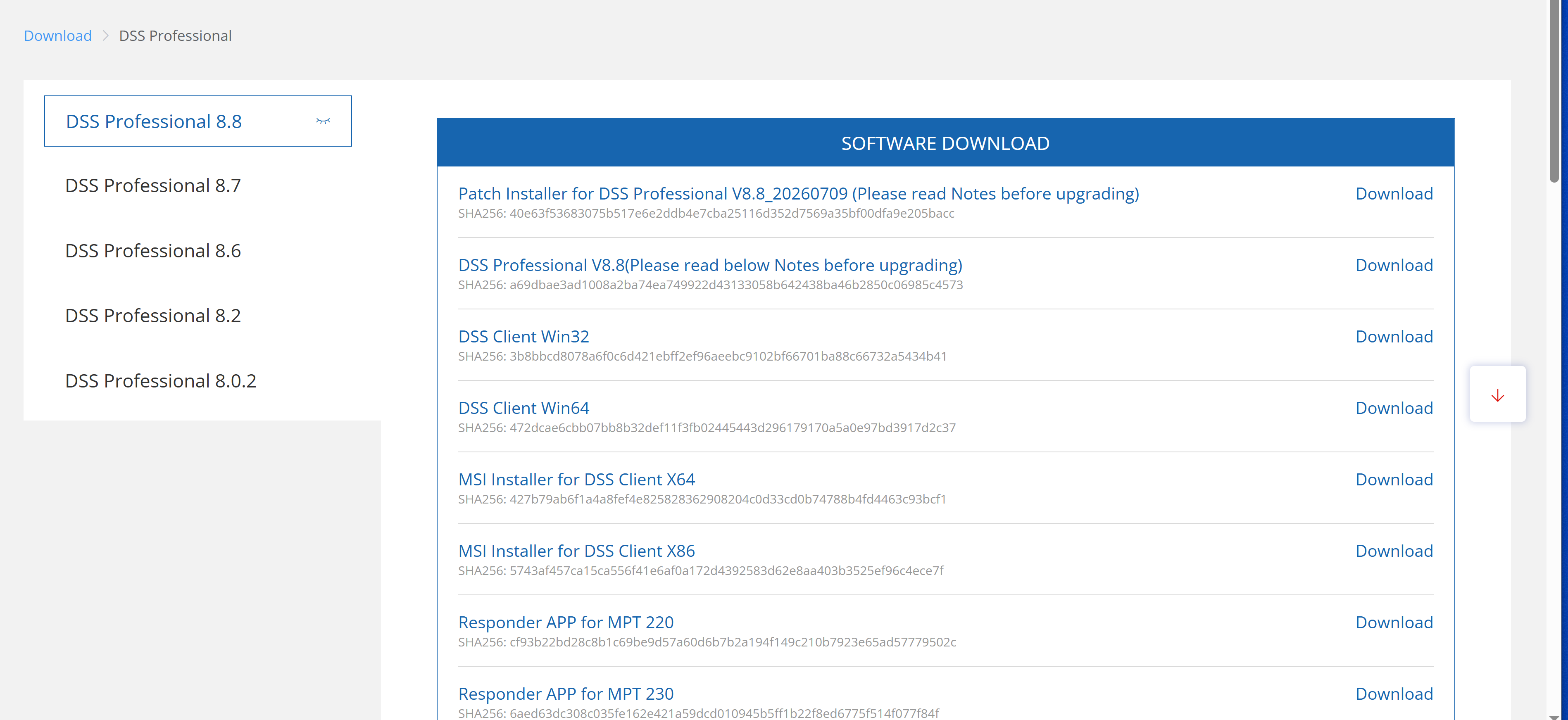Click the SHA256 hash under DSS Client Win32
The height and width of the screenshot is (720, 1568).
[702, 356]
